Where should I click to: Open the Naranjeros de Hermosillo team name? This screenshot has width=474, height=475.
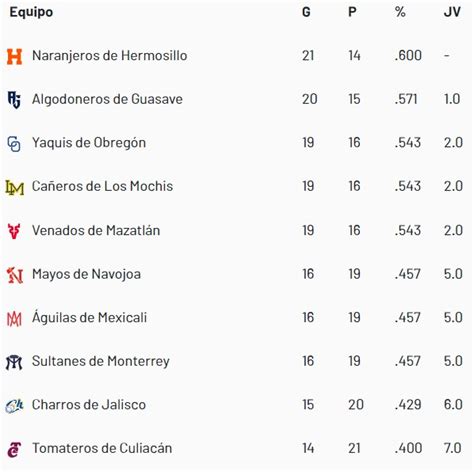[x=110, y=56]
